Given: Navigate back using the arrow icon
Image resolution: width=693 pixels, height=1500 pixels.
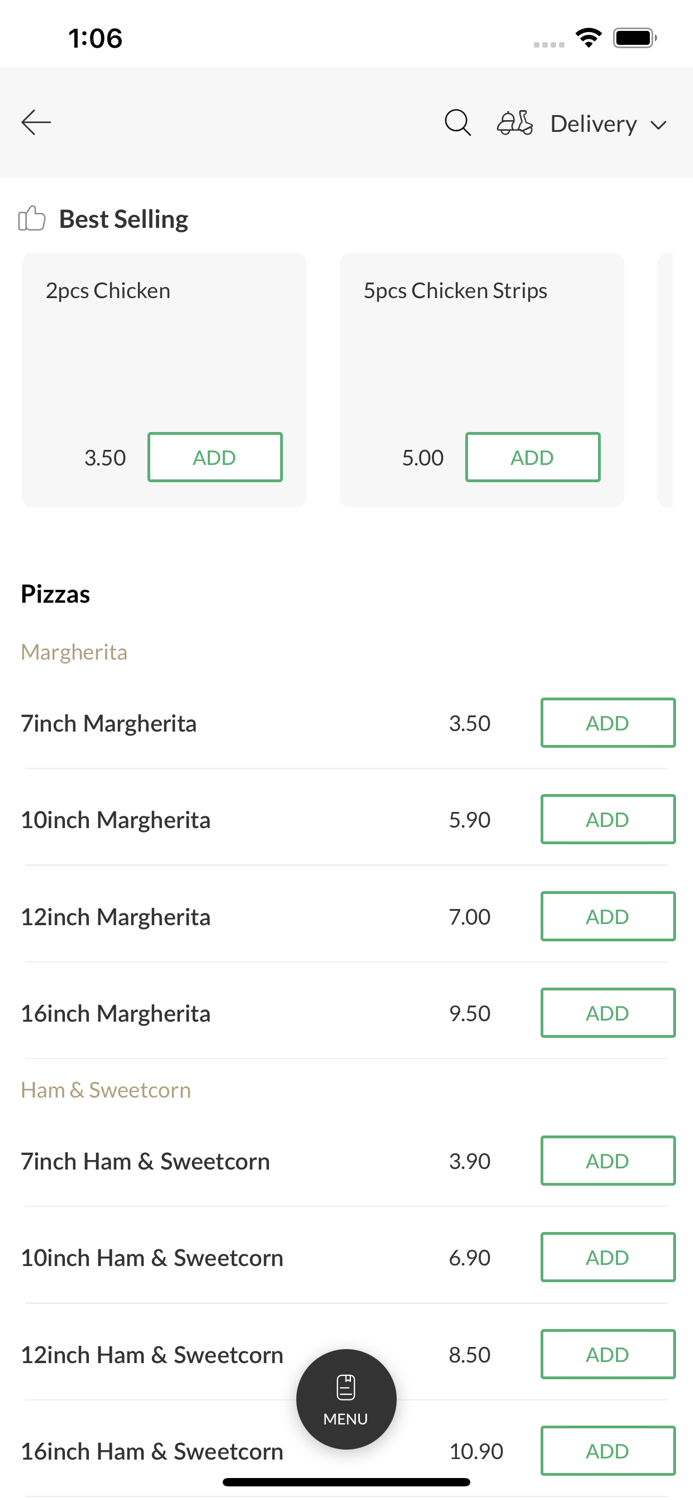Looking at the screenshot, I should pos(36,122).
